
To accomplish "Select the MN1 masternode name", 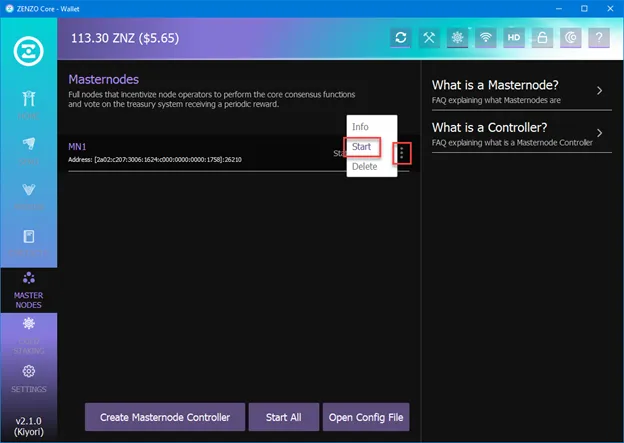I will tap(77, 146).
